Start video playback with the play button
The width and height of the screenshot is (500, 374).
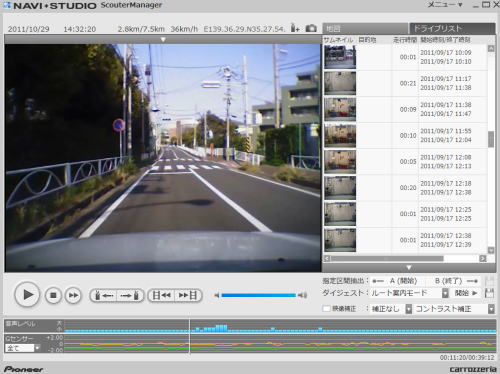click(27, 295)
